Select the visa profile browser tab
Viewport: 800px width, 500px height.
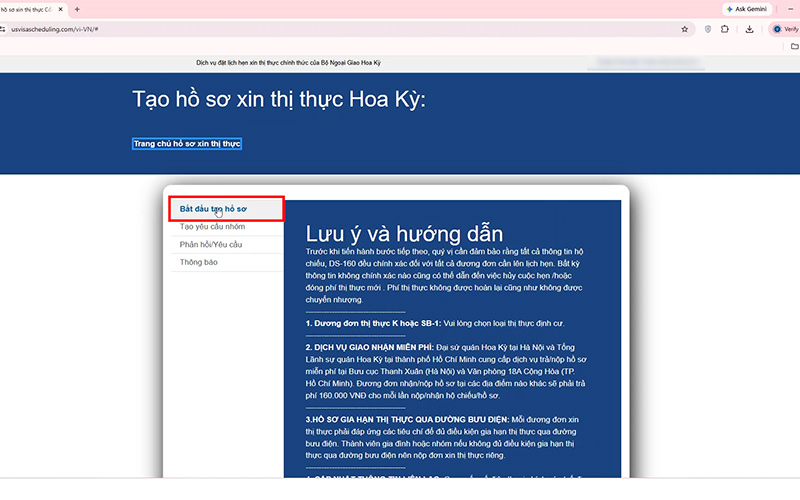(x=31, y=9)
